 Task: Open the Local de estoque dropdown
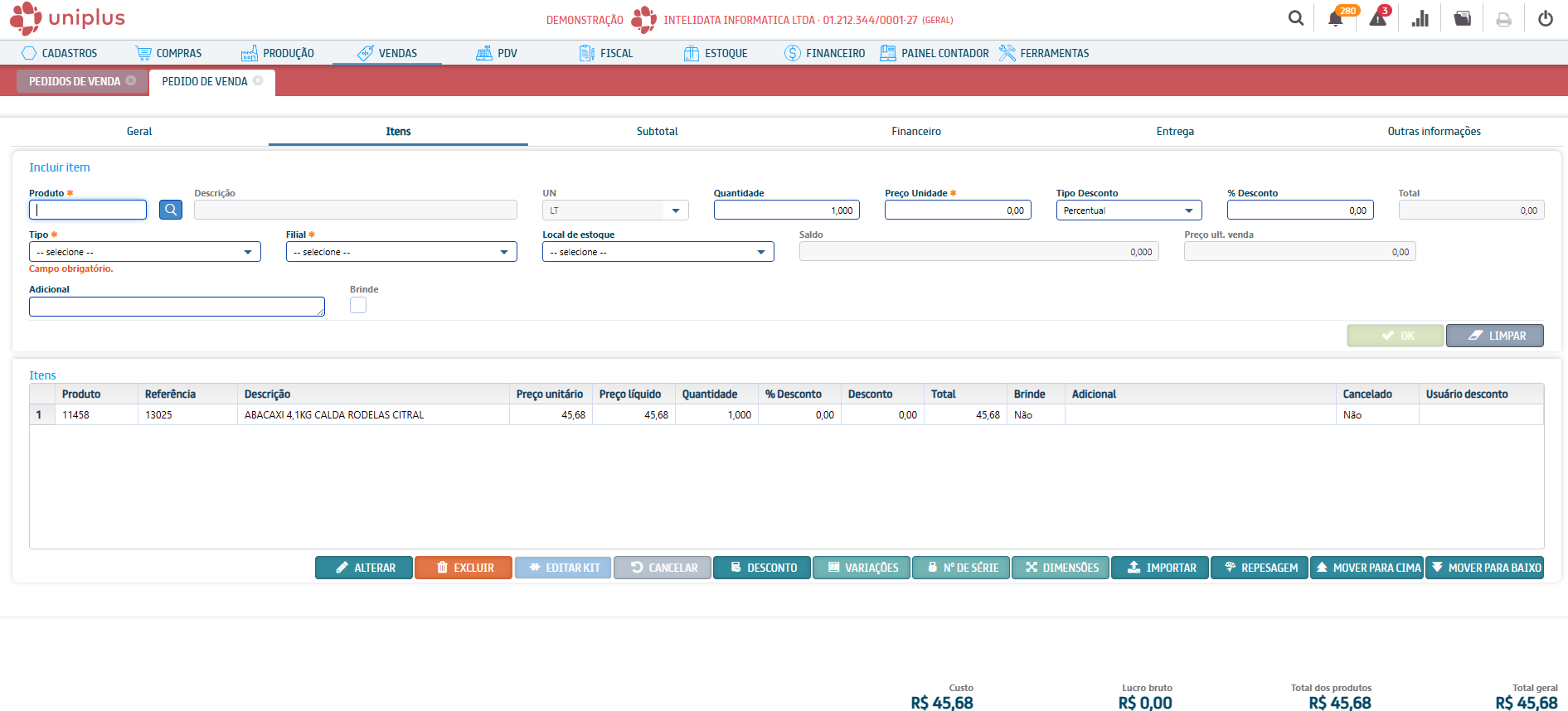pyautogui.click(x=658, y=252)
